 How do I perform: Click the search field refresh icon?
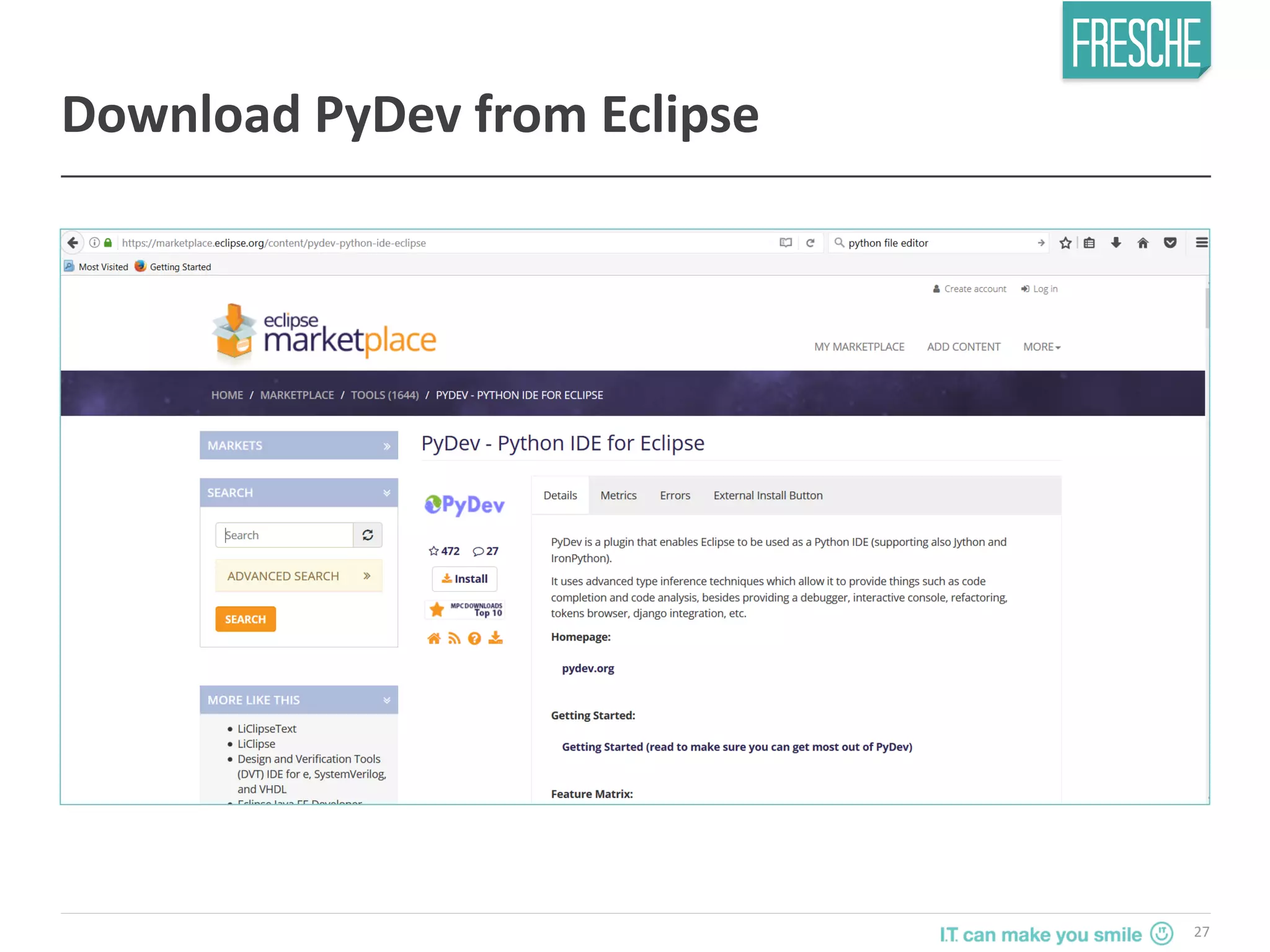click(368, 535)
